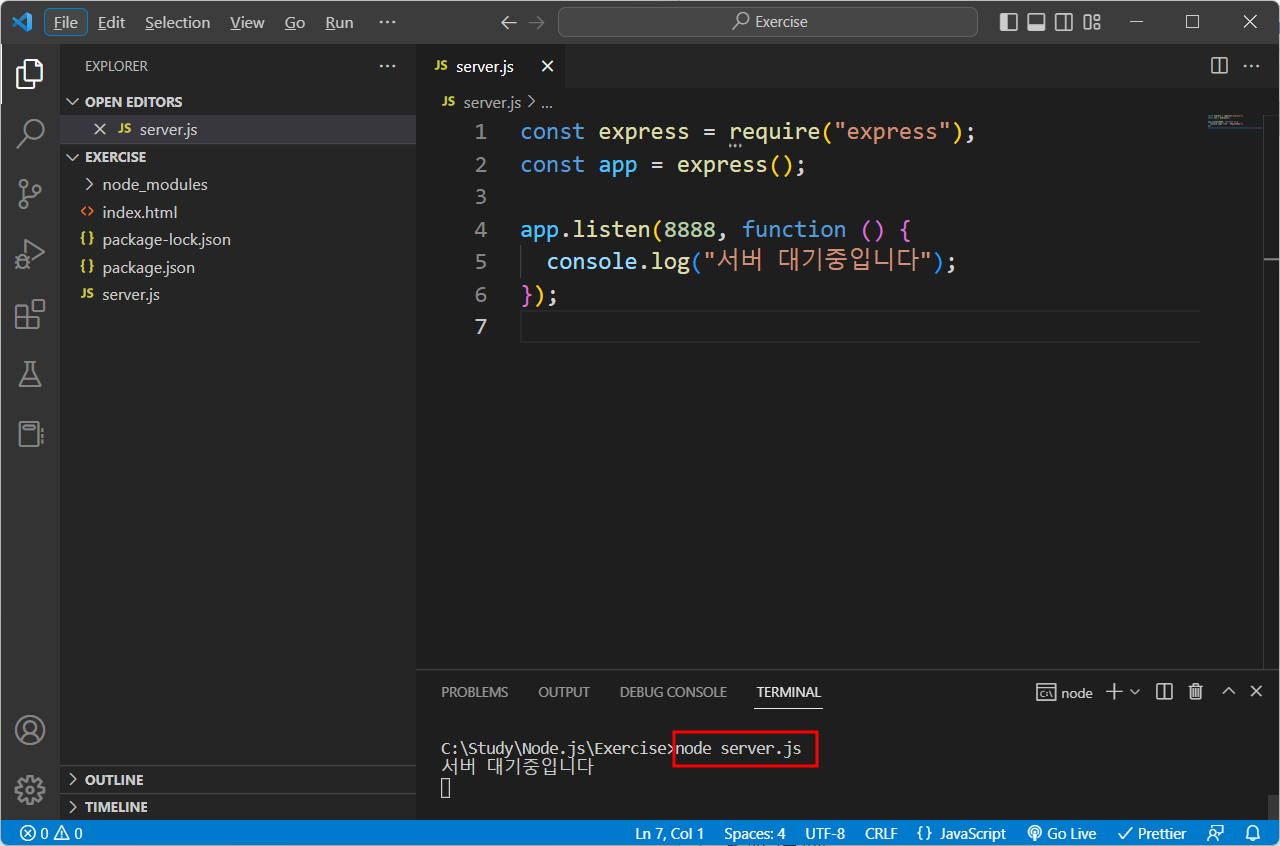
Task: Click the VS Code logo icon
Action: pyautogui.click(x=22, y=22)
